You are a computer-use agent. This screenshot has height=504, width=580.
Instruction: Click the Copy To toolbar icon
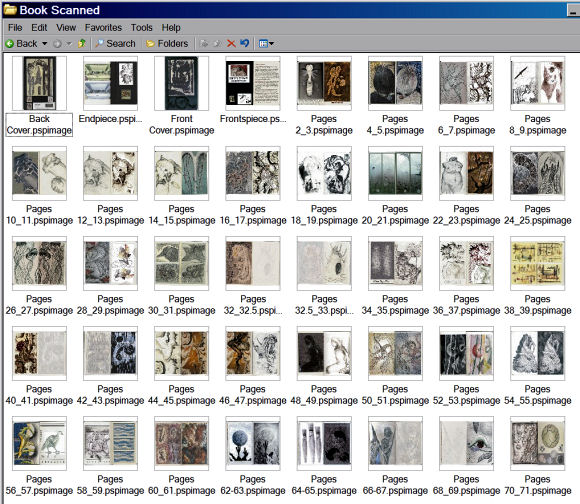pos(217,44)
